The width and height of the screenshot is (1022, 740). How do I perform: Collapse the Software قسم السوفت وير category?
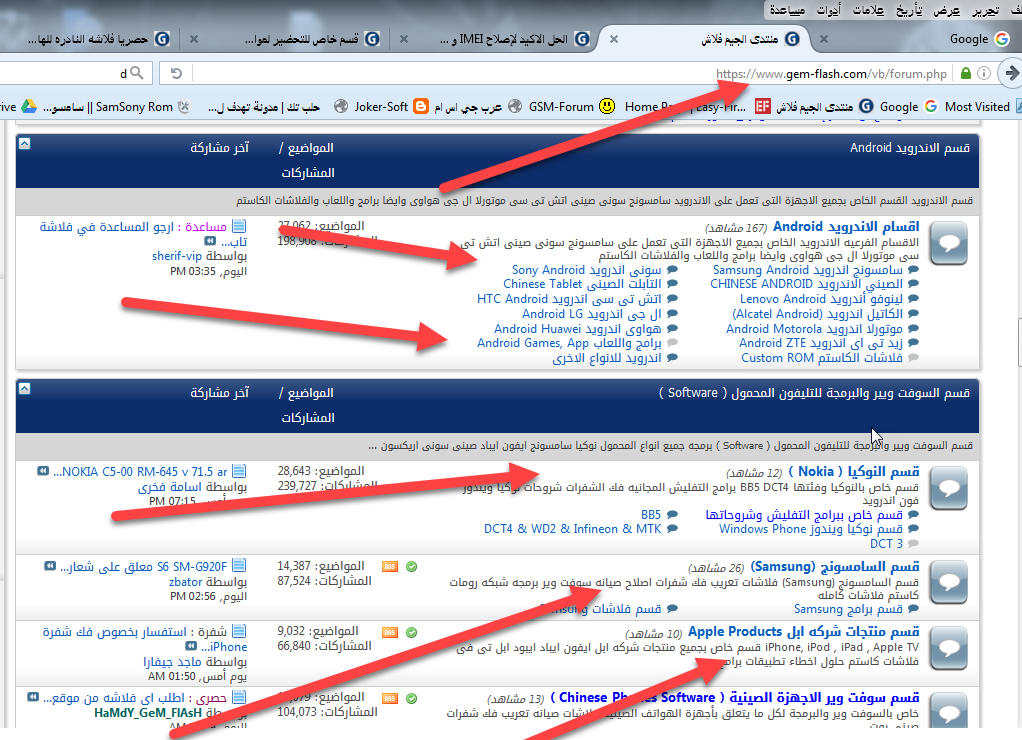24,389
